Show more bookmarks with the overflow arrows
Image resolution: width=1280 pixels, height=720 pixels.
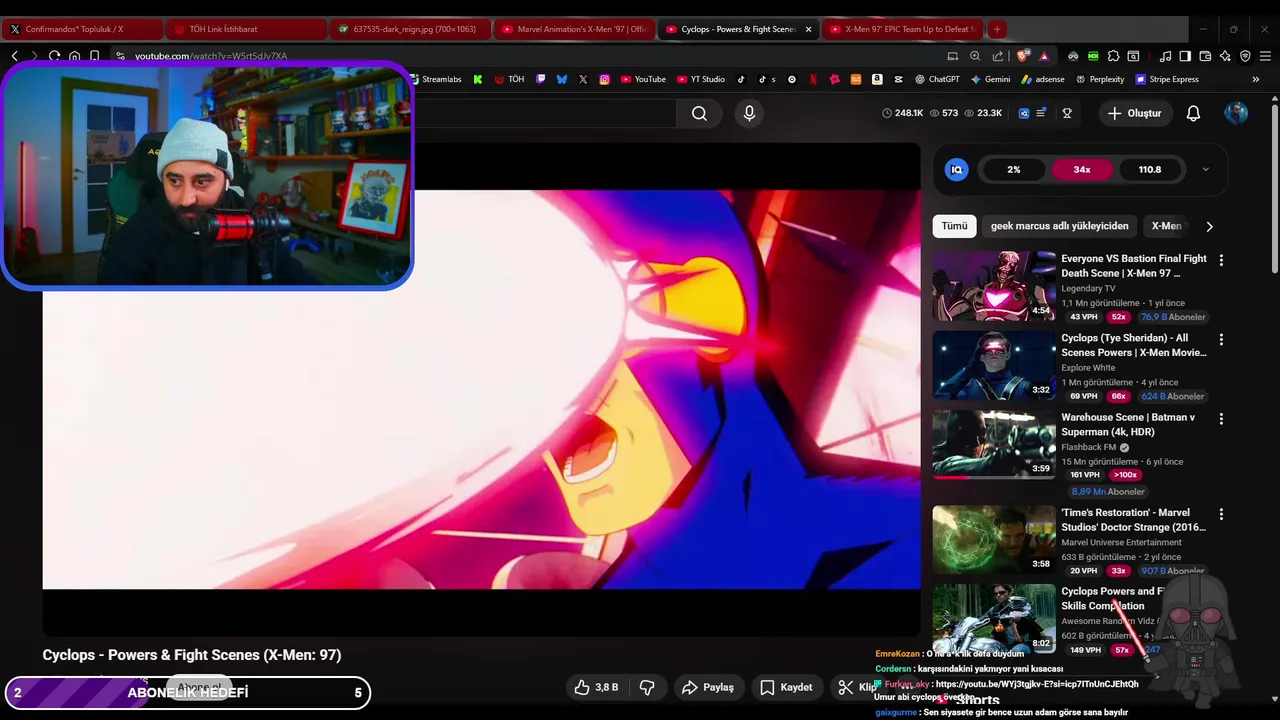(x=1255, y=79)
